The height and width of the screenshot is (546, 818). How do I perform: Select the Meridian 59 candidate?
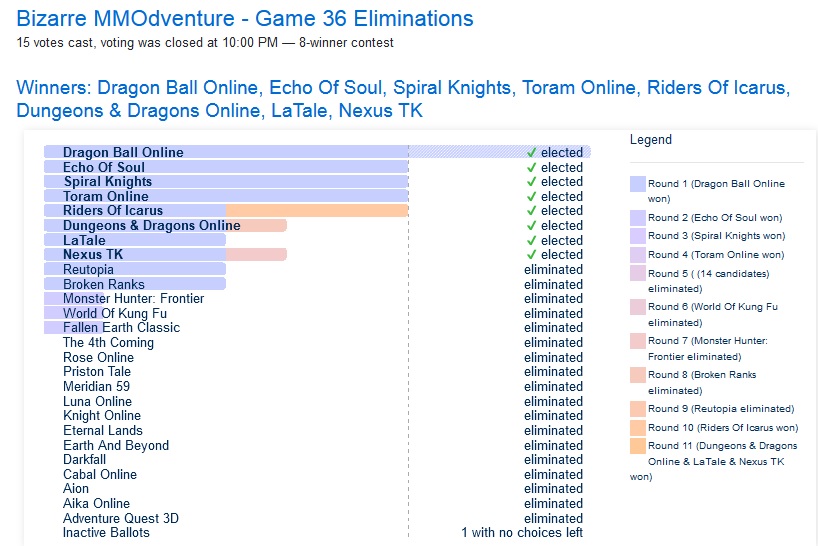coord(97,386)
